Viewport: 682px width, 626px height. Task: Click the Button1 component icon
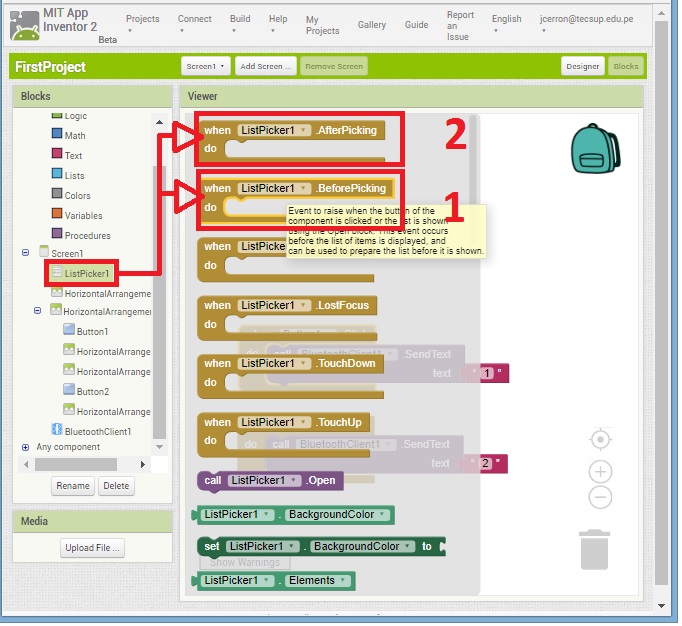69,329
